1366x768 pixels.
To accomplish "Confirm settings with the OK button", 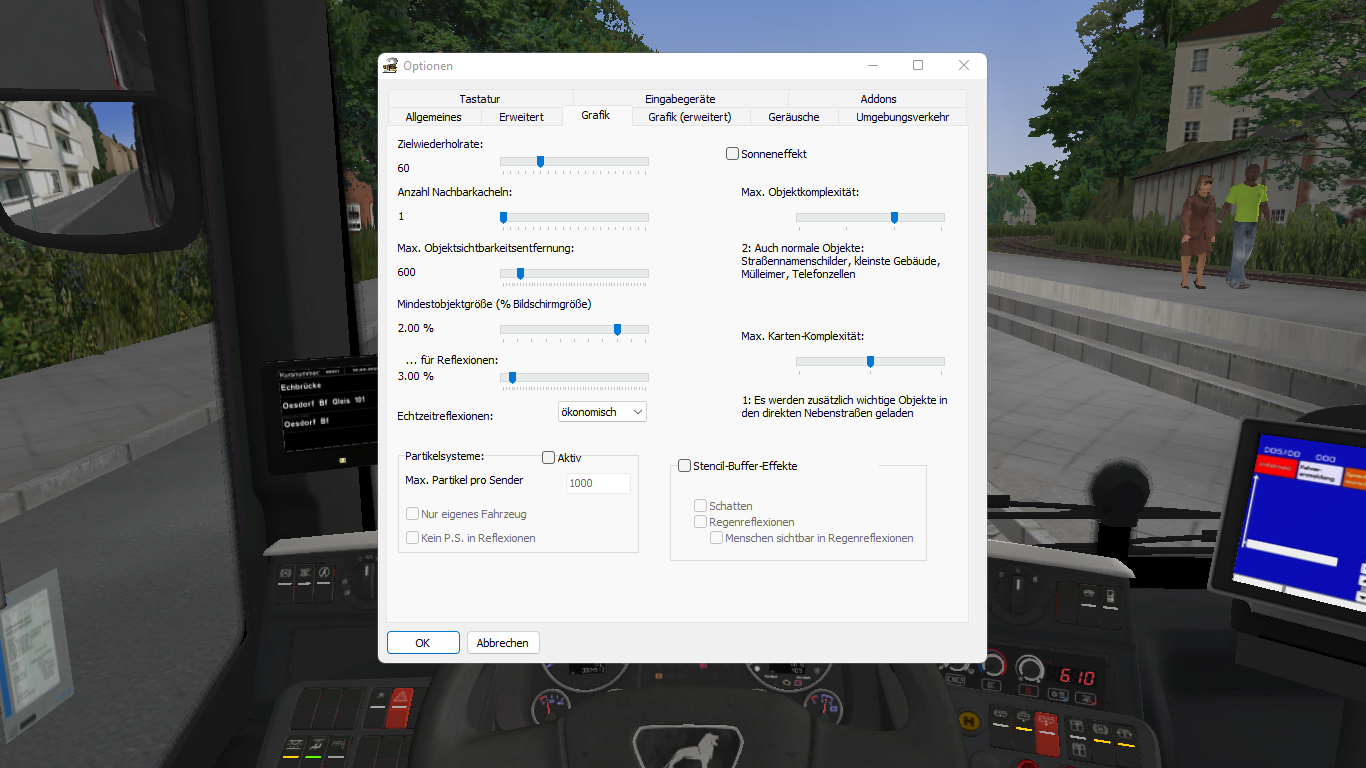I will 423,643.
